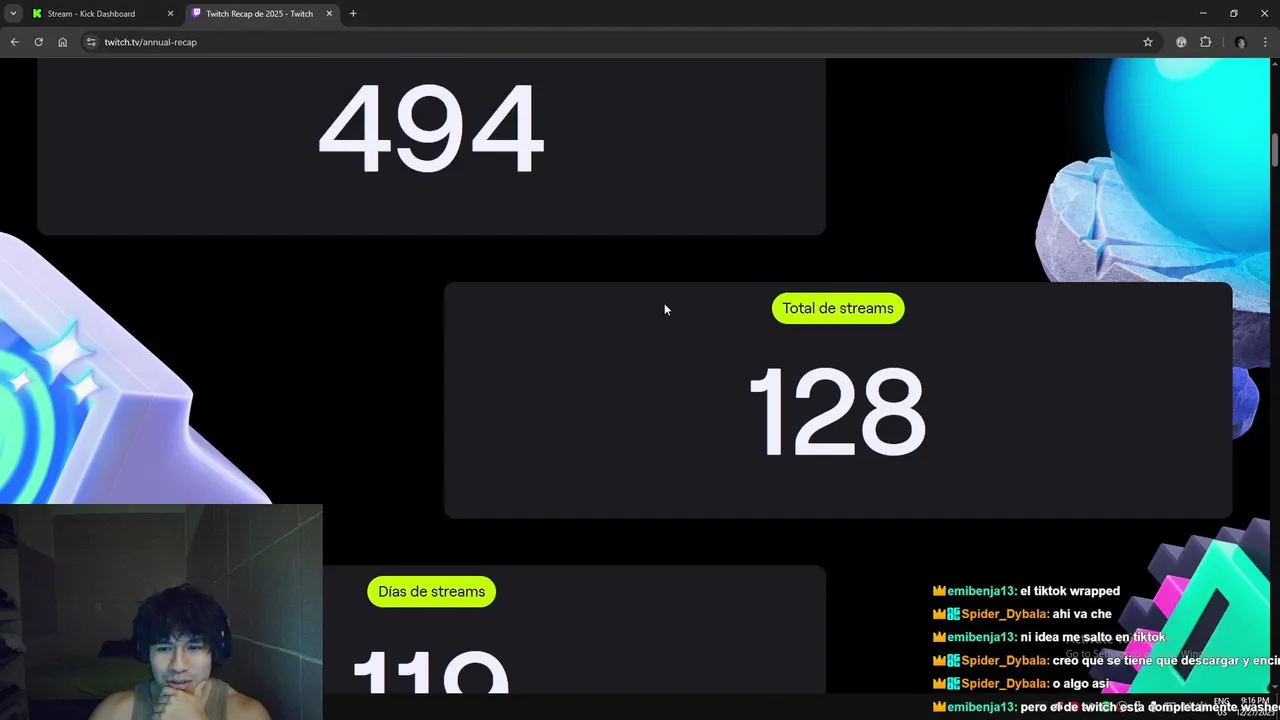Open the Chrome profile avatar
This screenshot has width=1280, height=720.
[1241, 42]
